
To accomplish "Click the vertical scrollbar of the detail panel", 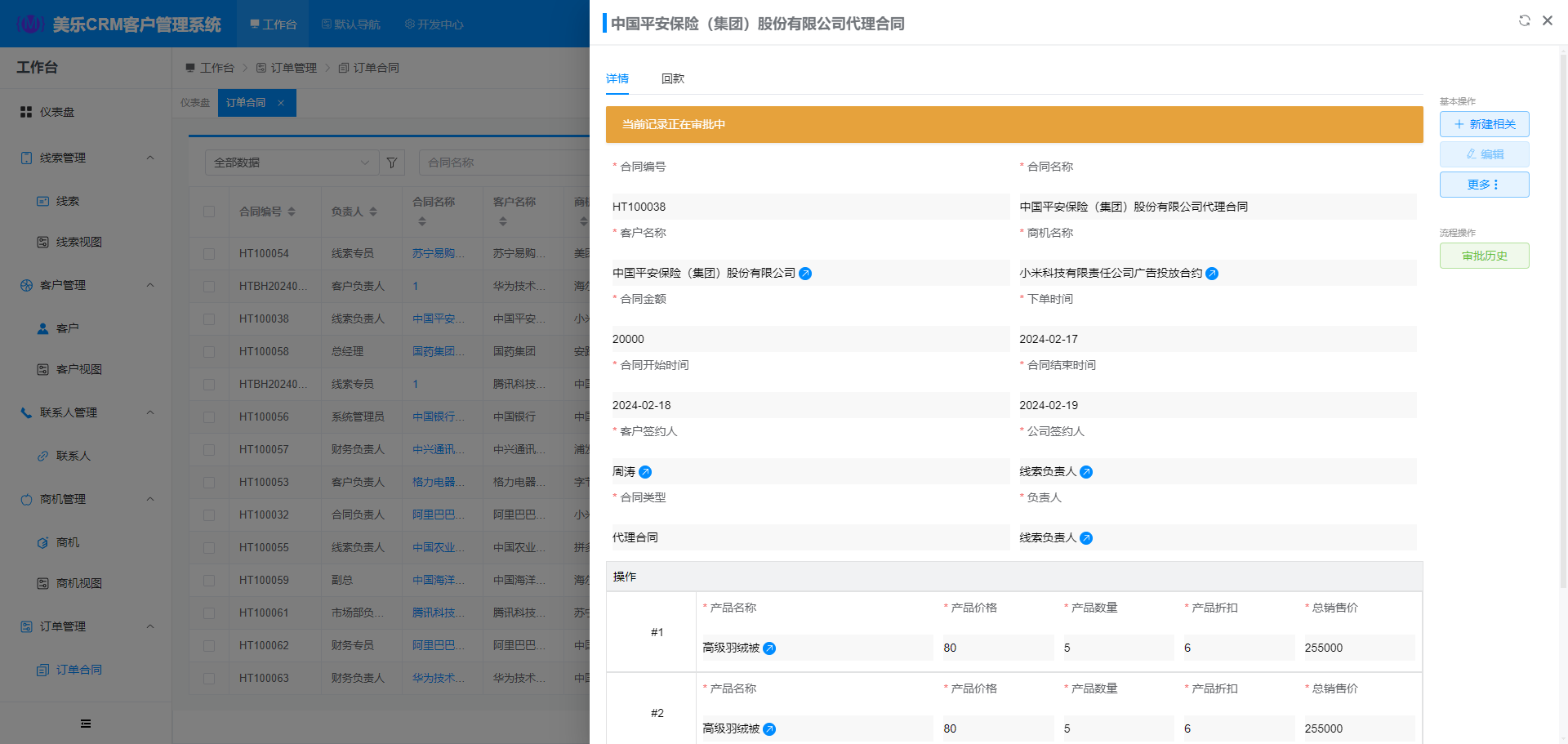I will (1563, 327).
